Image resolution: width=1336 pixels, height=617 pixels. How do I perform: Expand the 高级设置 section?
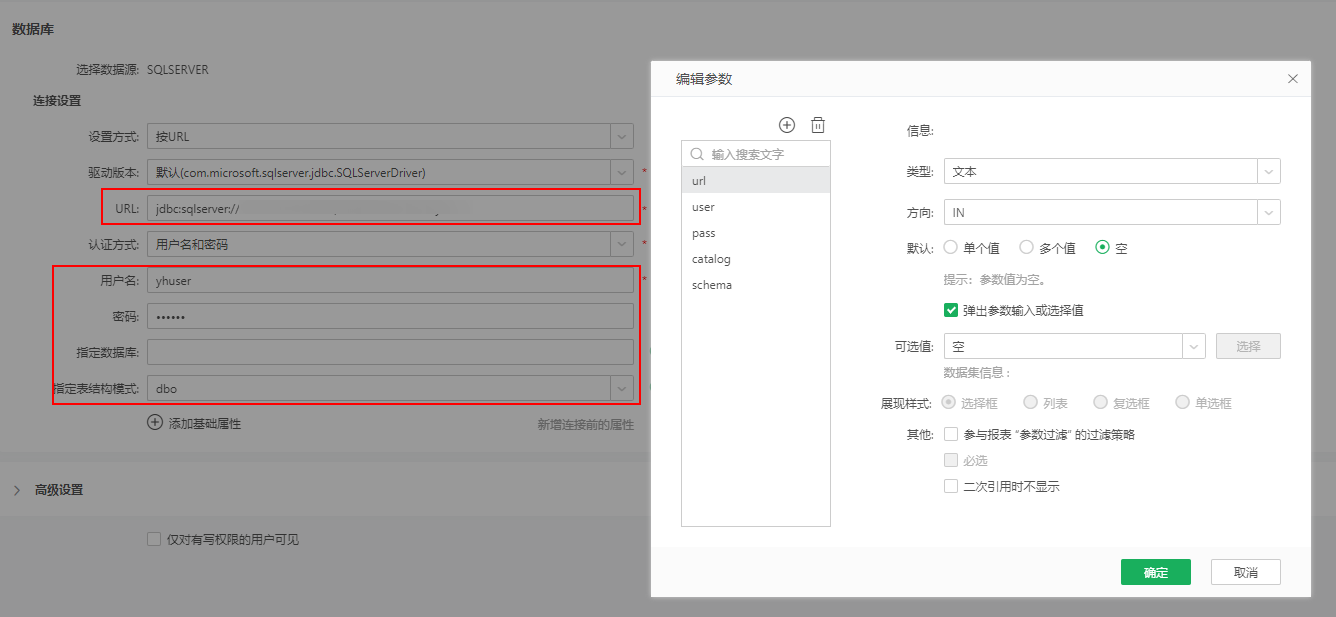coord(18,489)
